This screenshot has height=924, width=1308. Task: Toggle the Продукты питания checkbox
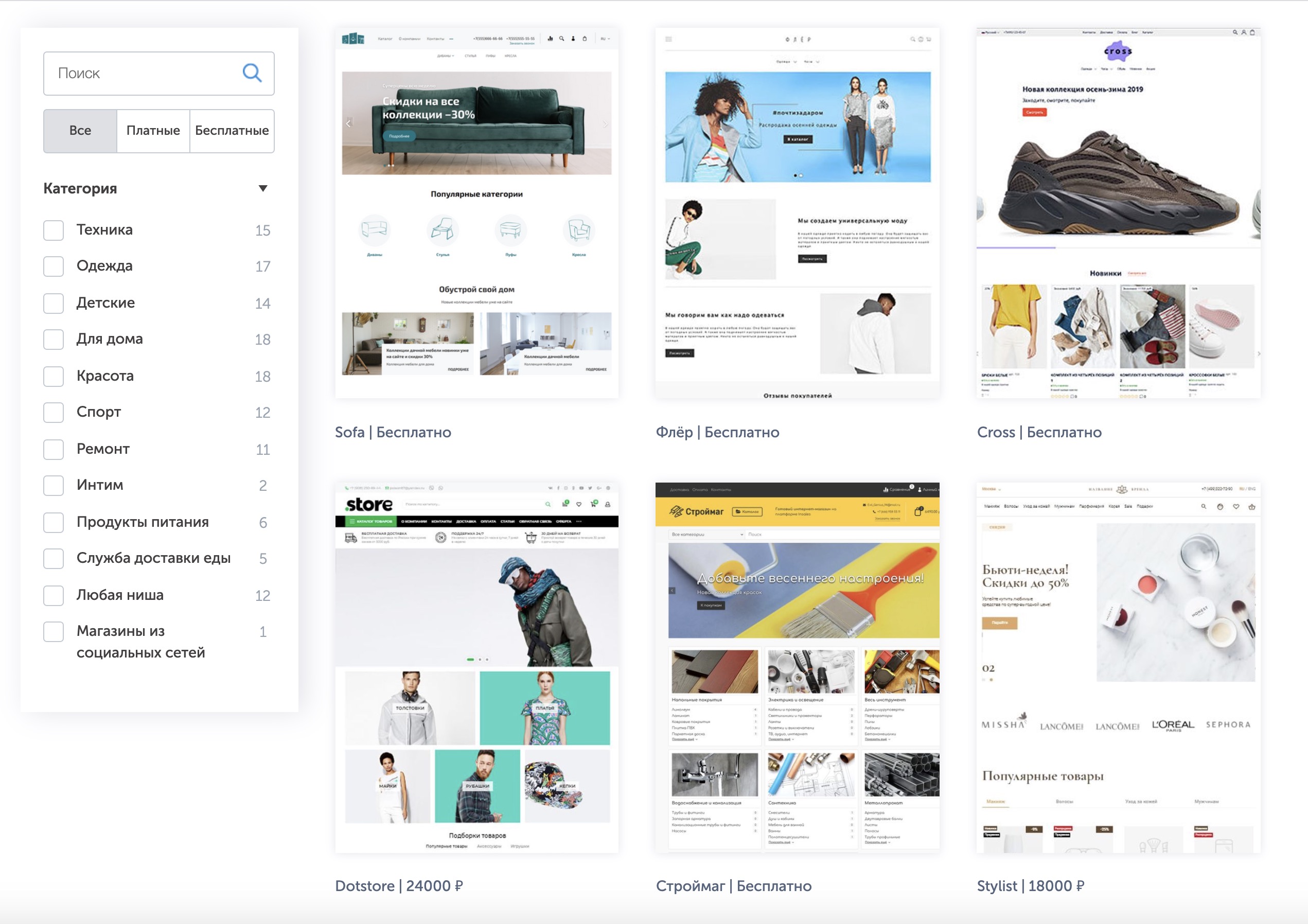54,522
